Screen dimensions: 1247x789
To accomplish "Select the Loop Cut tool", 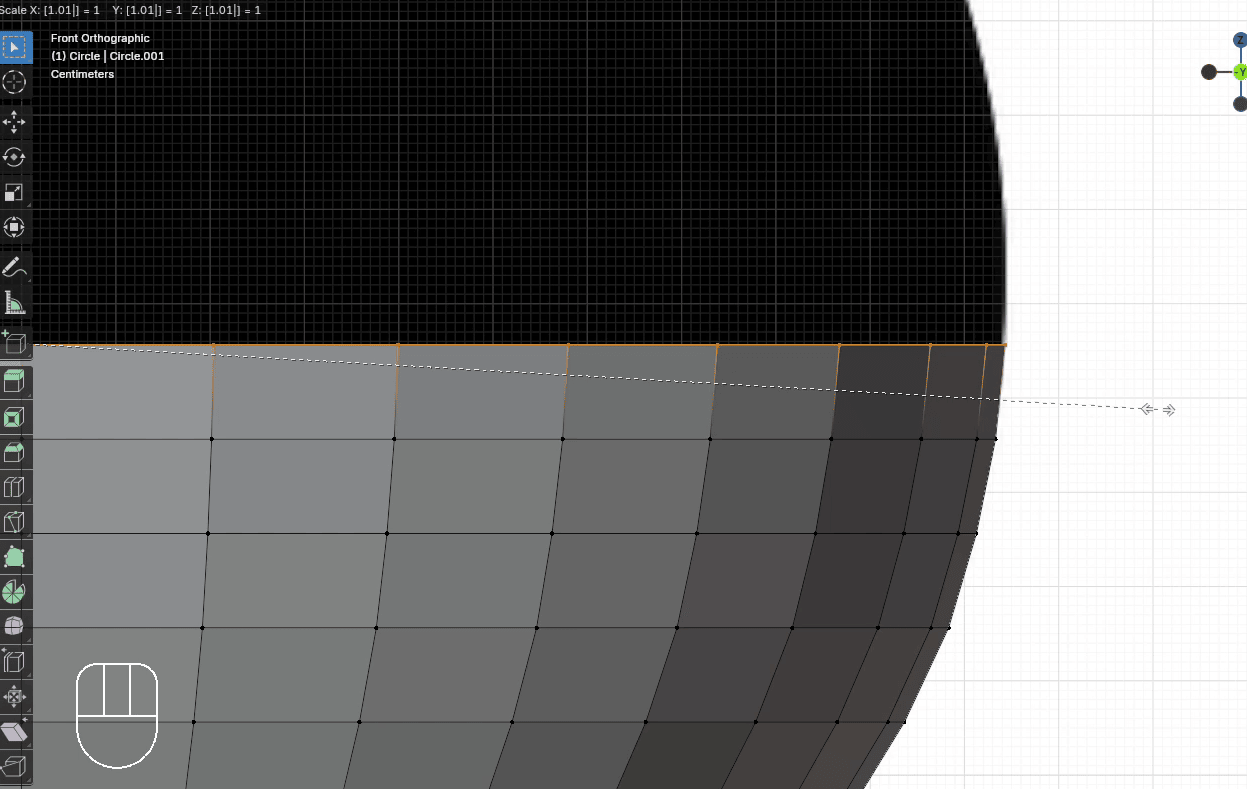I will (x=15, y=487).
